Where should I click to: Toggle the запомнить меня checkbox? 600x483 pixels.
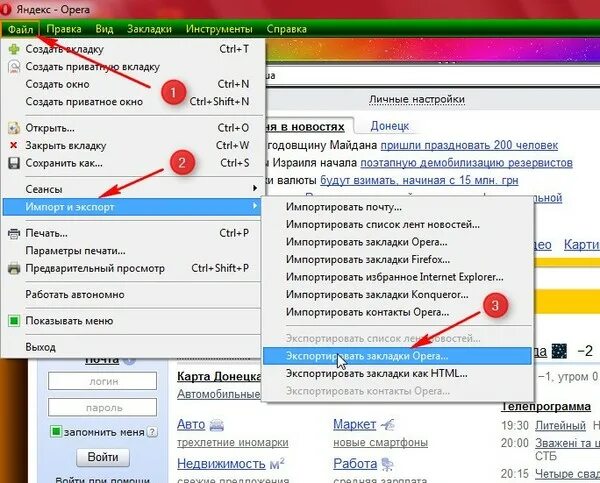pos(56,432)
